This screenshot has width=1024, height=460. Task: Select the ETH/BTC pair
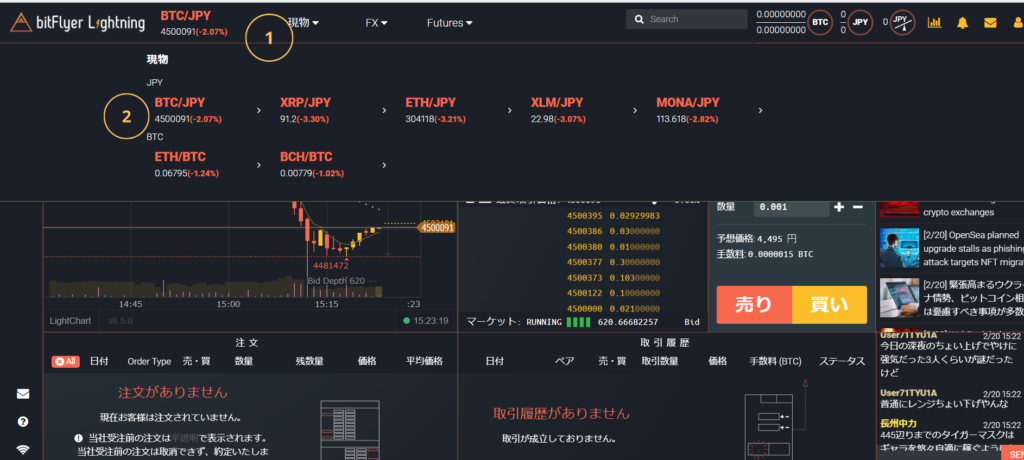coord(187,165)
